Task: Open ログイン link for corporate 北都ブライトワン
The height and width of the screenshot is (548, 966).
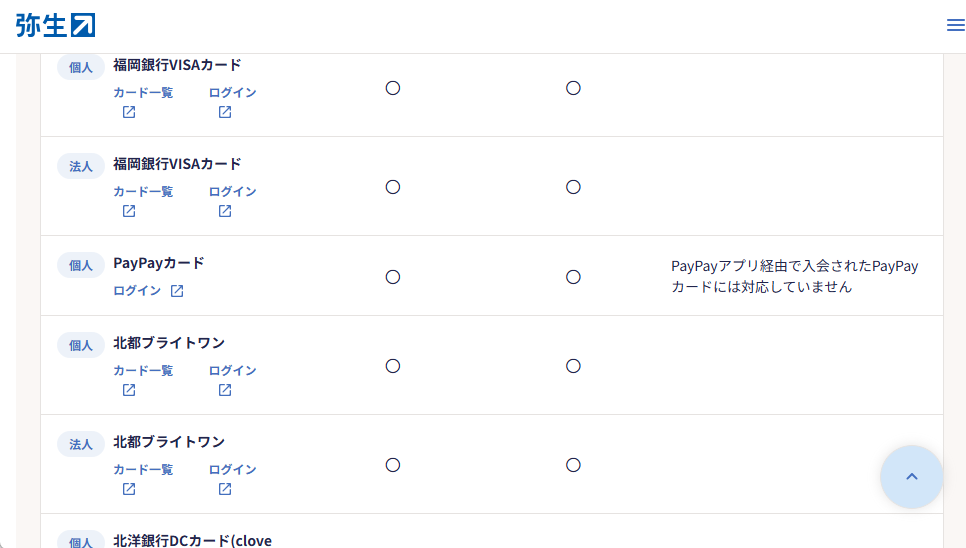Action: click(232, 469)
